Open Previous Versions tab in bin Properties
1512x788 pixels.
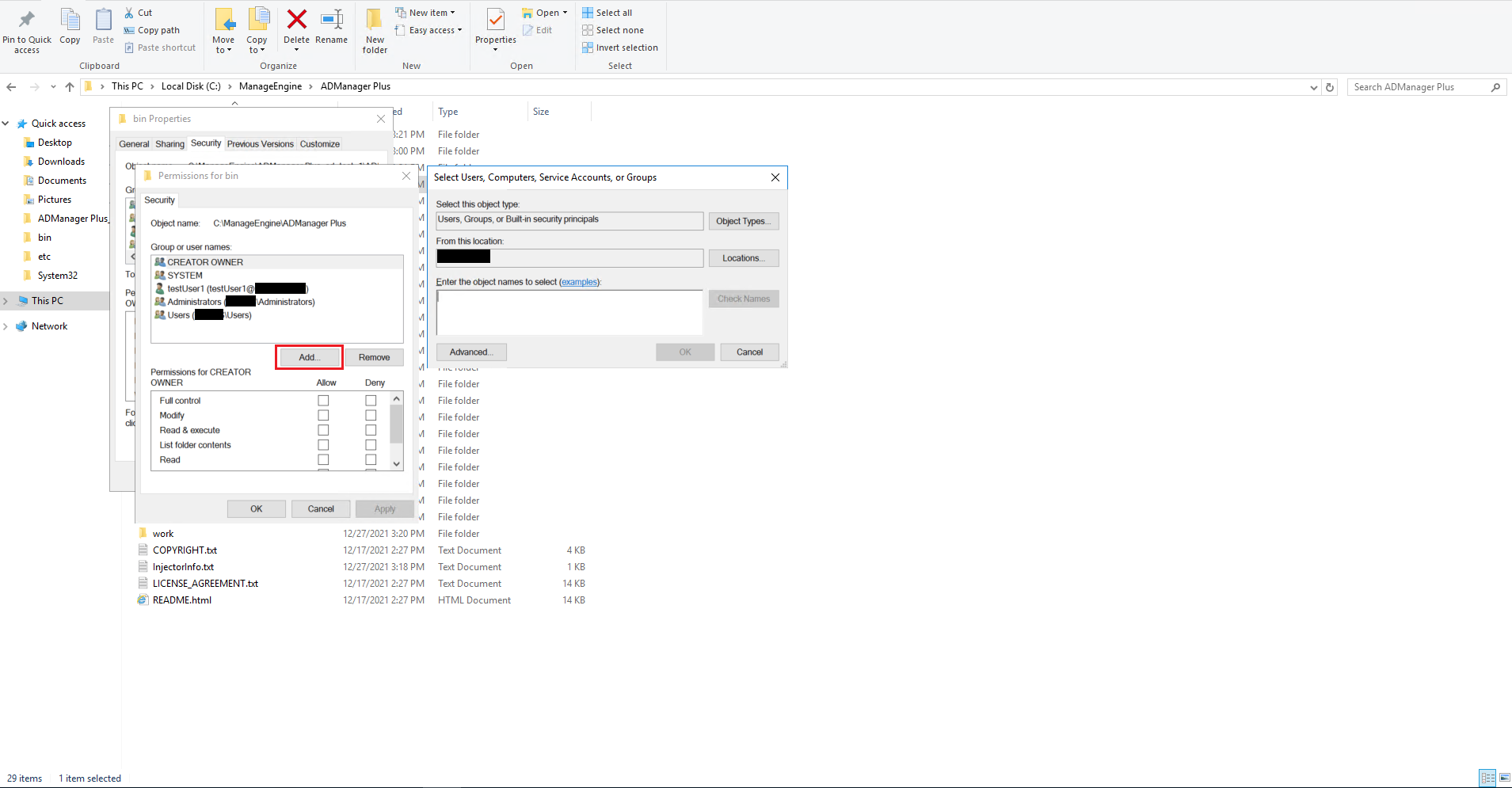pos(260,144)
